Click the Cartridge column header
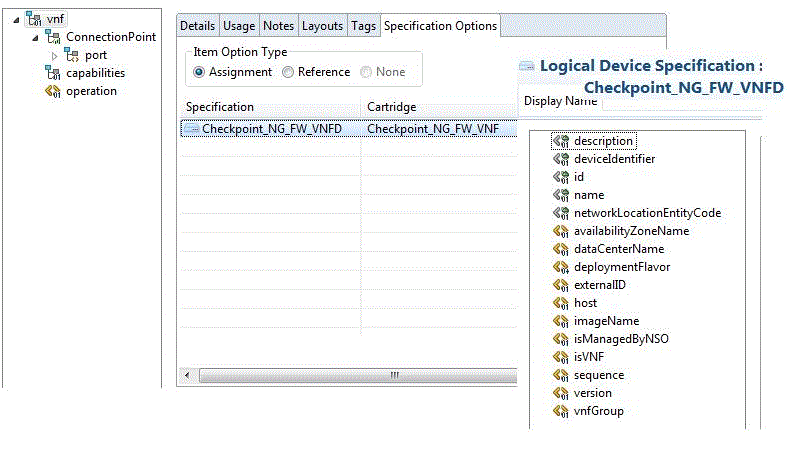793x453 pixels. [x=439, y=107]
